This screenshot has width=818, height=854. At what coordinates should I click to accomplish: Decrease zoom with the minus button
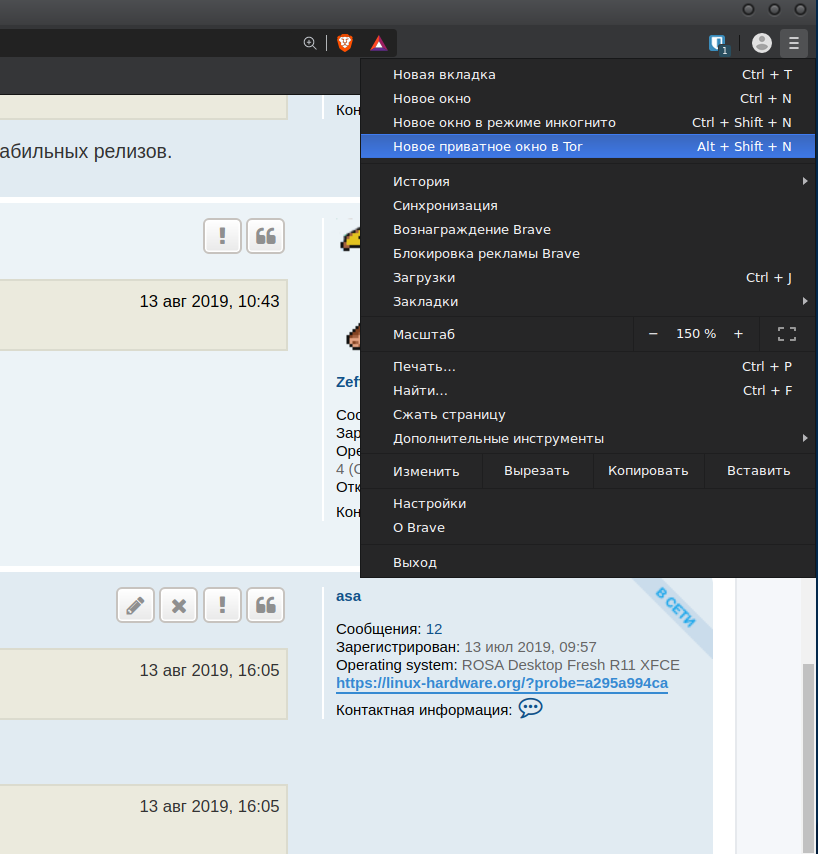pyautogui.click(x=653, y=334)
